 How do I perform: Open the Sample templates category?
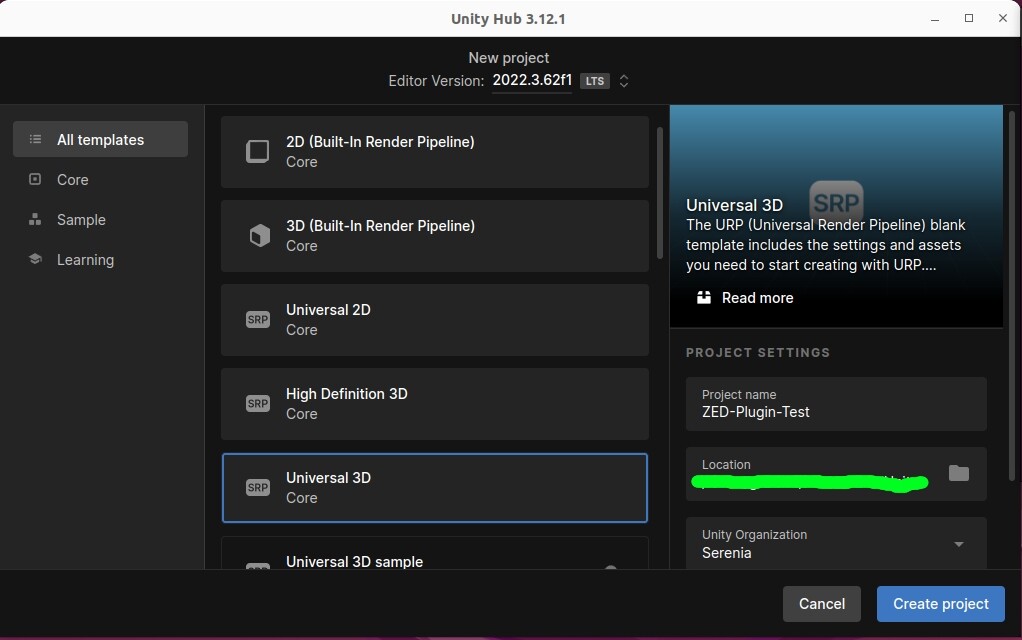(100, 220)
